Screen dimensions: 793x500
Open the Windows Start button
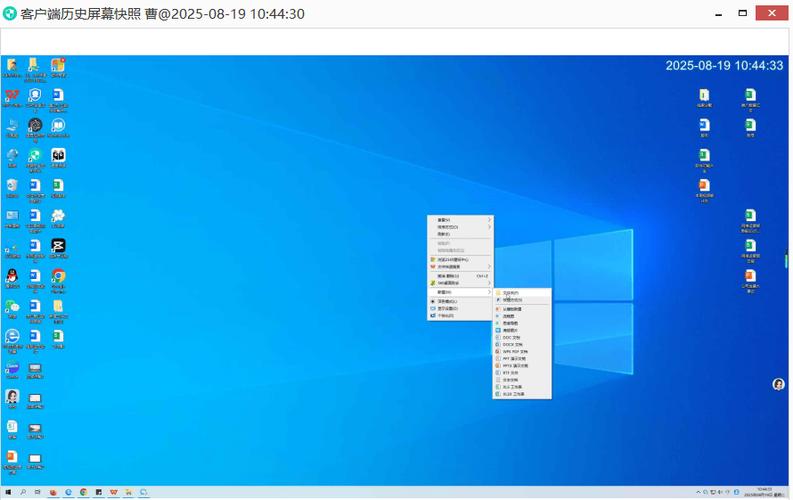(x=8, y=492)
